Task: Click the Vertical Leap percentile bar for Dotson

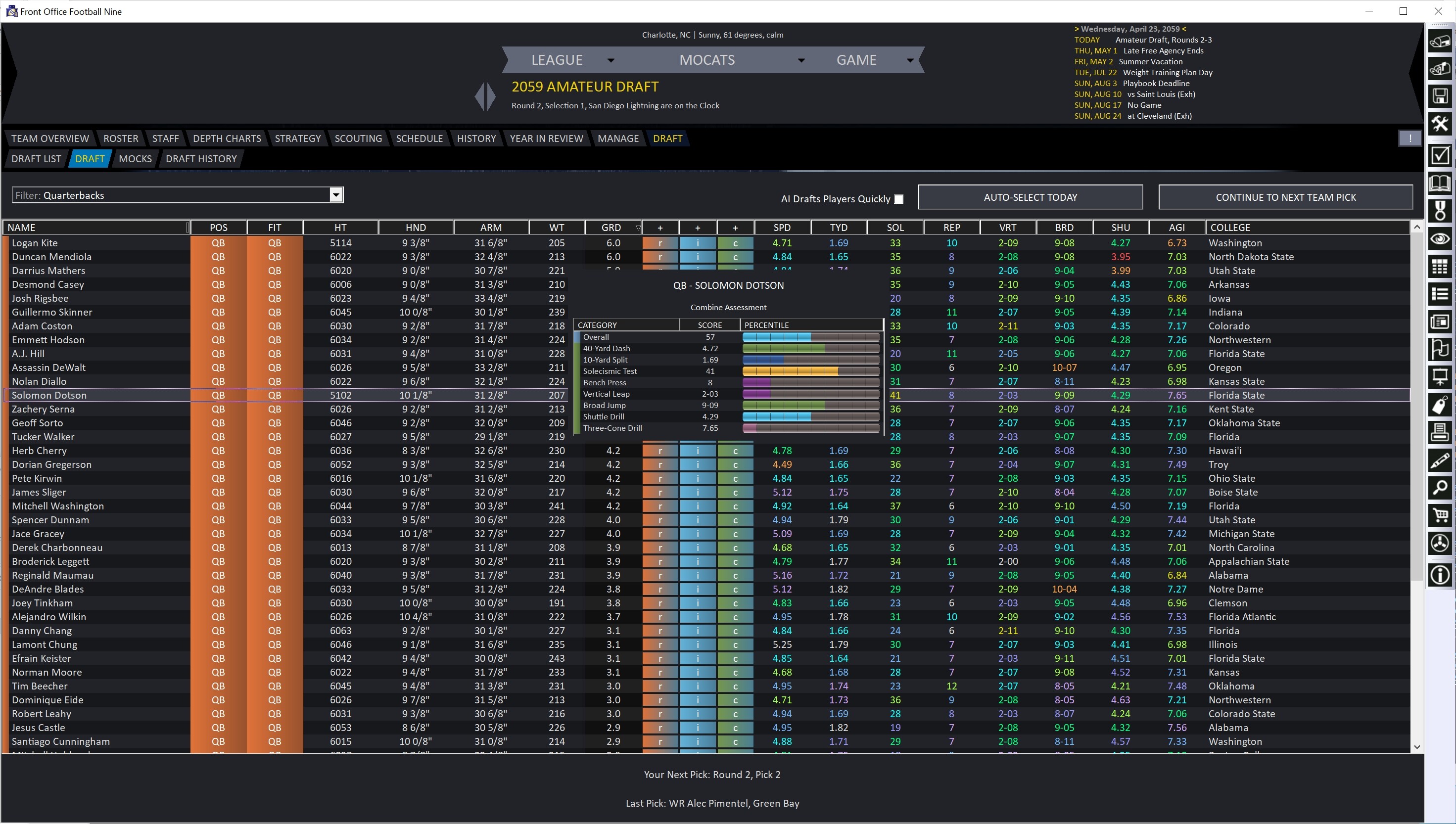Action: pos(811,394)
